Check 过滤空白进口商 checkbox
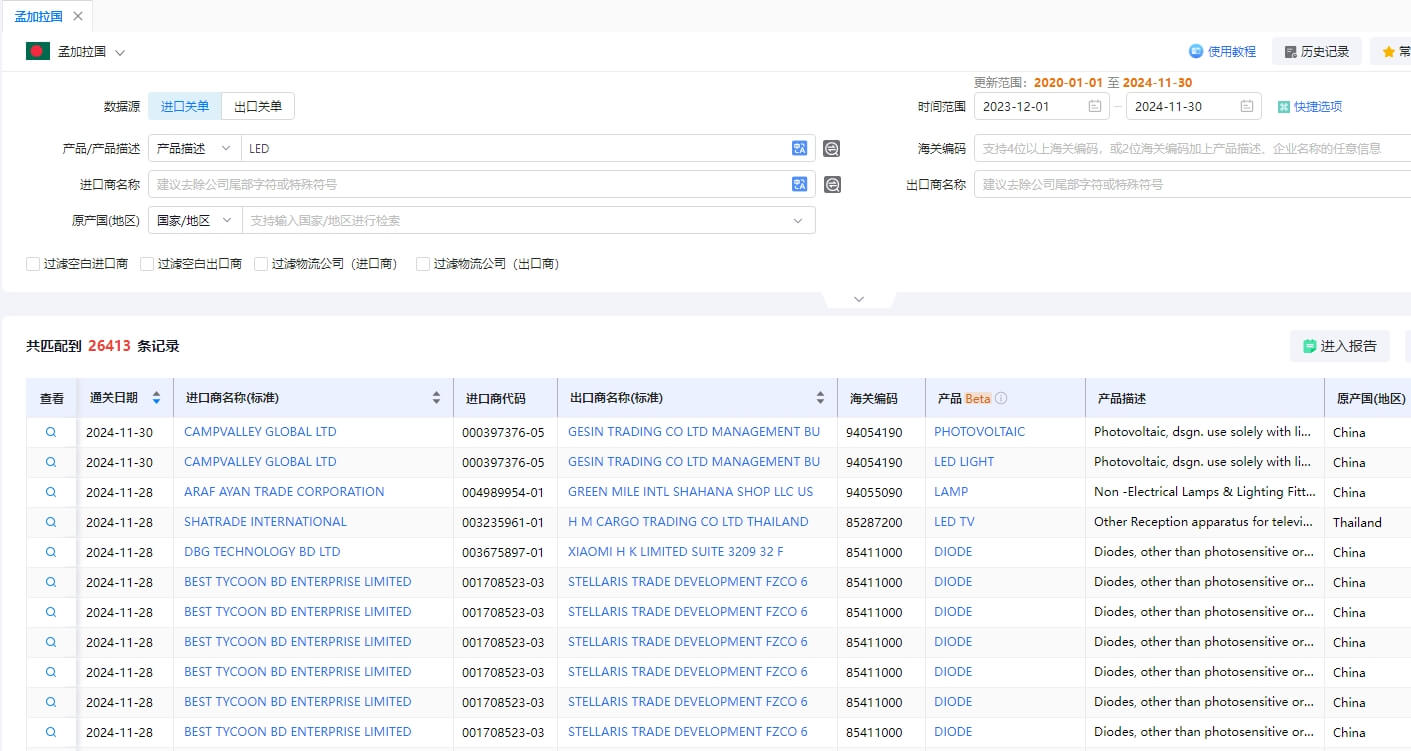 (33, 264)
